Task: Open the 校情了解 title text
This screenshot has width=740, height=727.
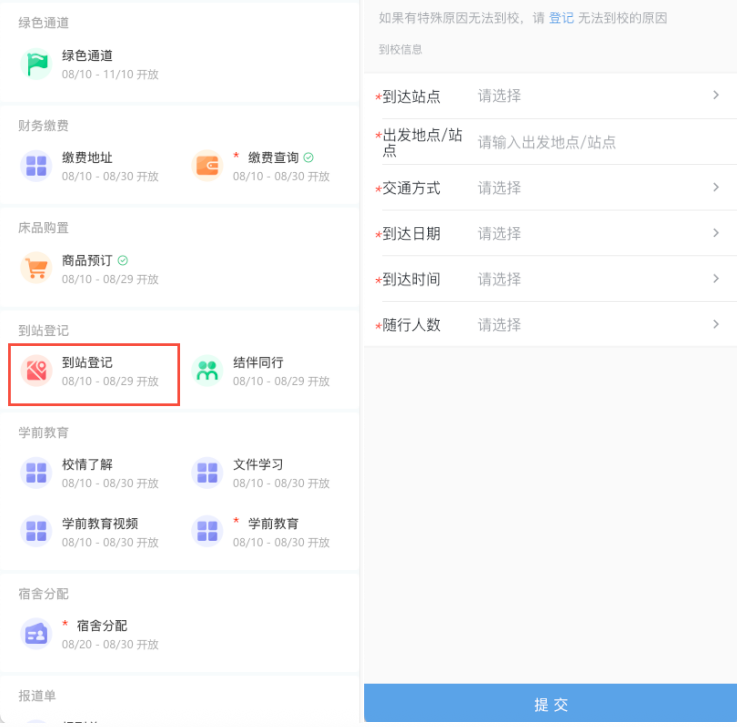Action: [x=87, y=465]
